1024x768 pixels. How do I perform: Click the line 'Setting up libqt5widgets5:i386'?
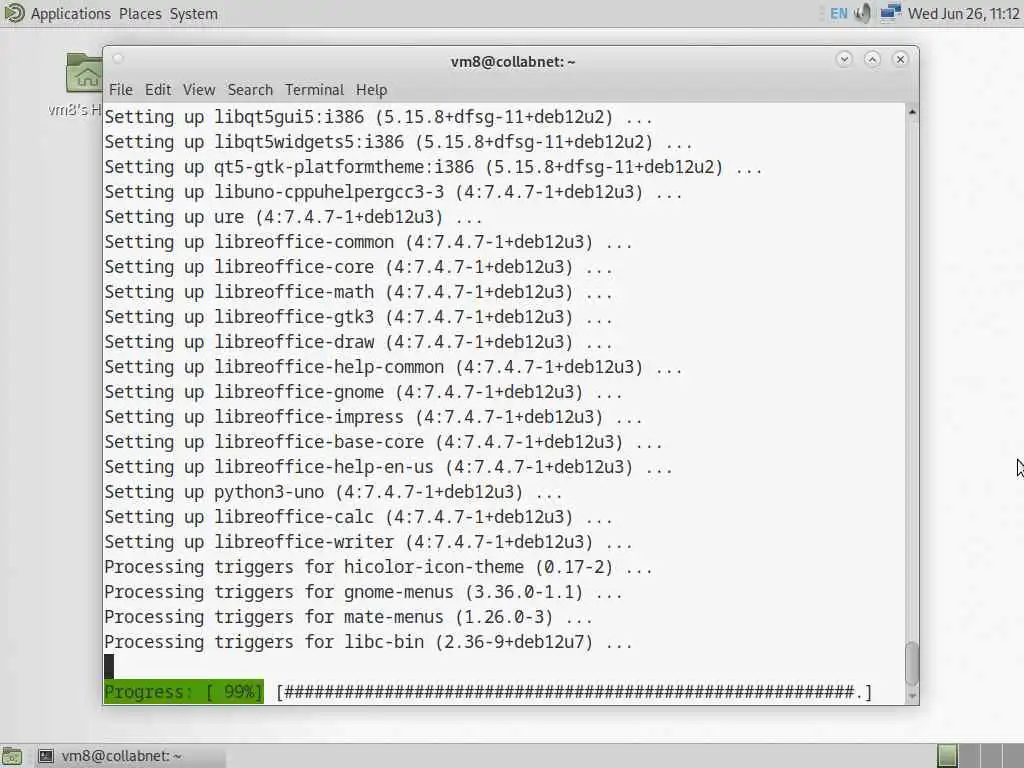pos(398,142)
